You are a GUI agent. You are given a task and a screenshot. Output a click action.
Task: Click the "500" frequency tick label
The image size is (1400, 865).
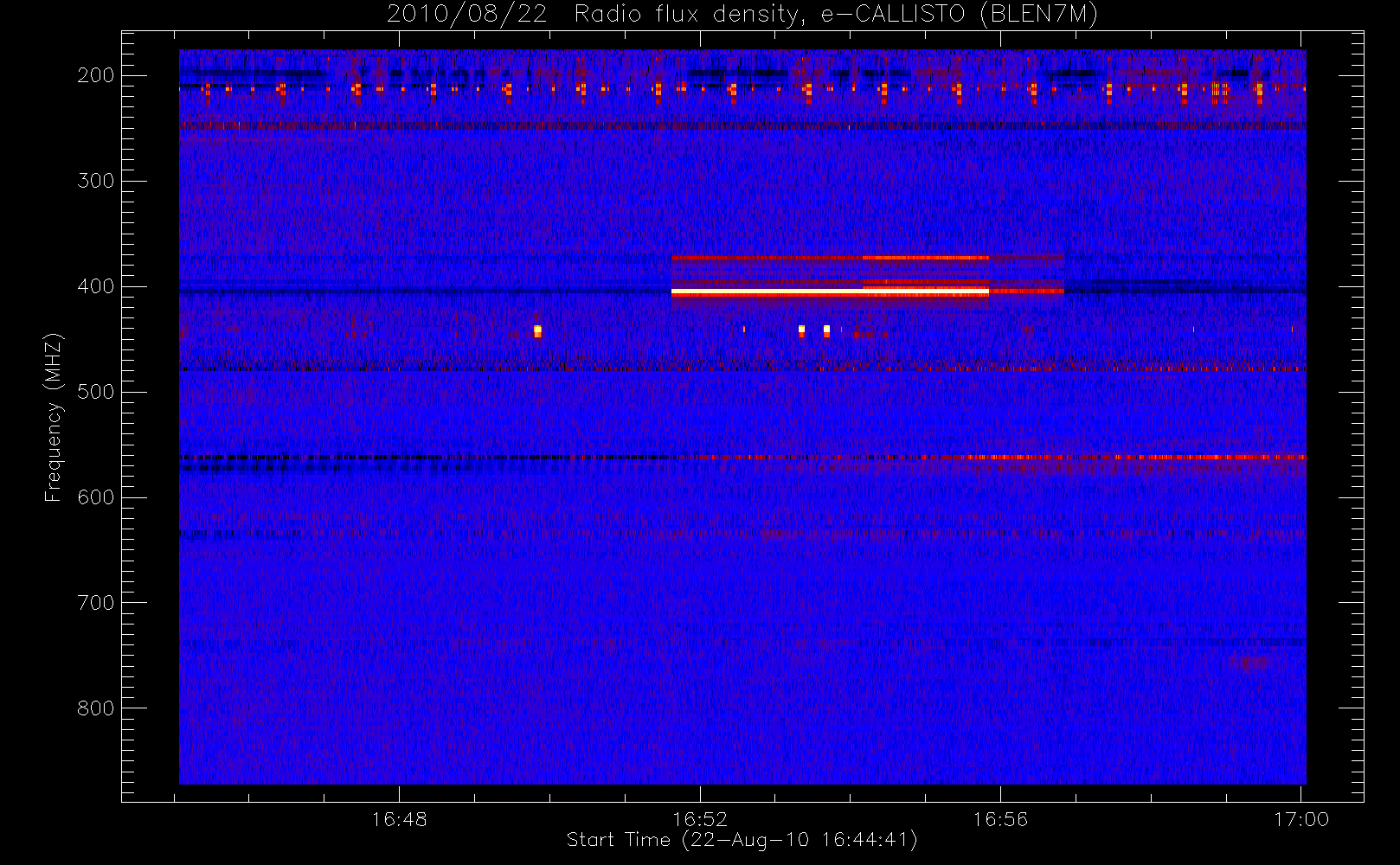[x=95, y=392]
